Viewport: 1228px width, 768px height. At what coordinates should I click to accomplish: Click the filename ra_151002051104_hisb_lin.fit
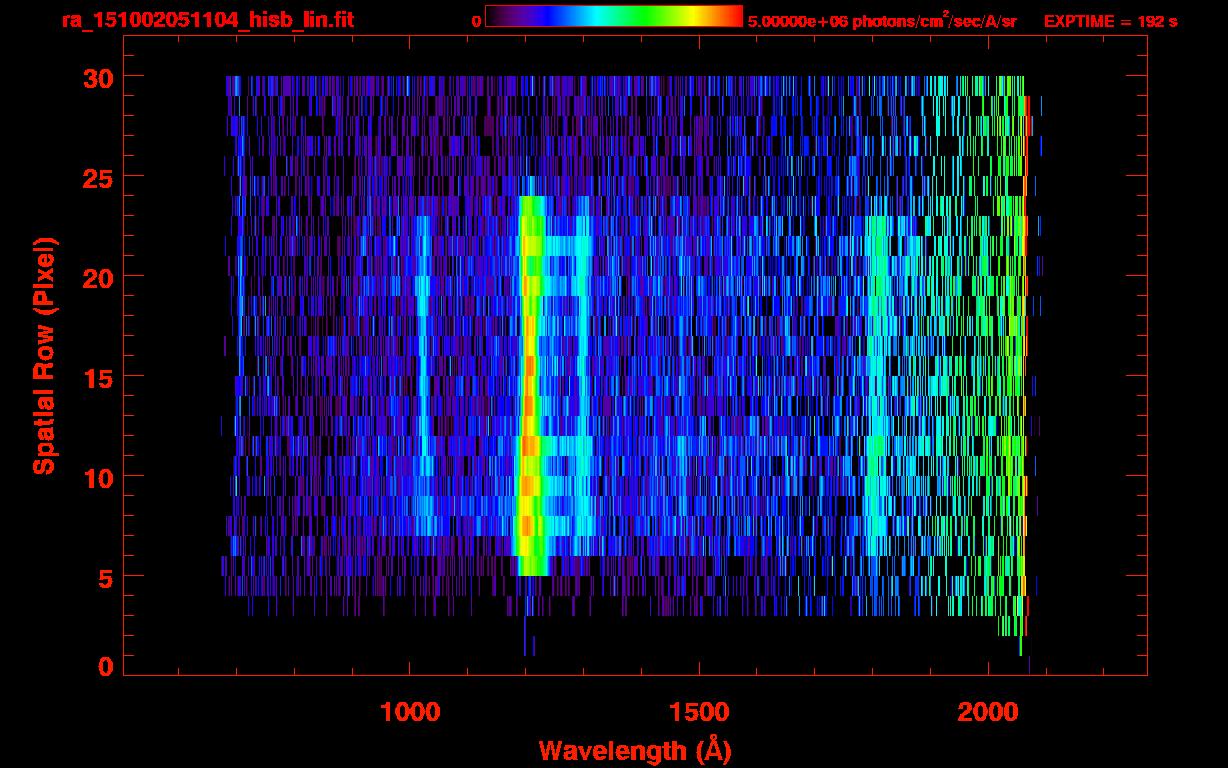click(x=206, y=19)
